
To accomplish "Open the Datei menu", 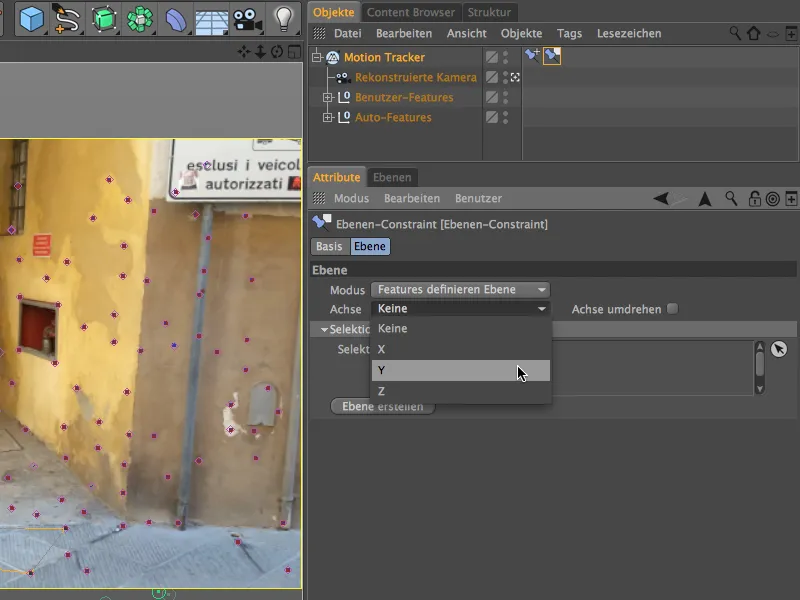I will pos(348,34).
